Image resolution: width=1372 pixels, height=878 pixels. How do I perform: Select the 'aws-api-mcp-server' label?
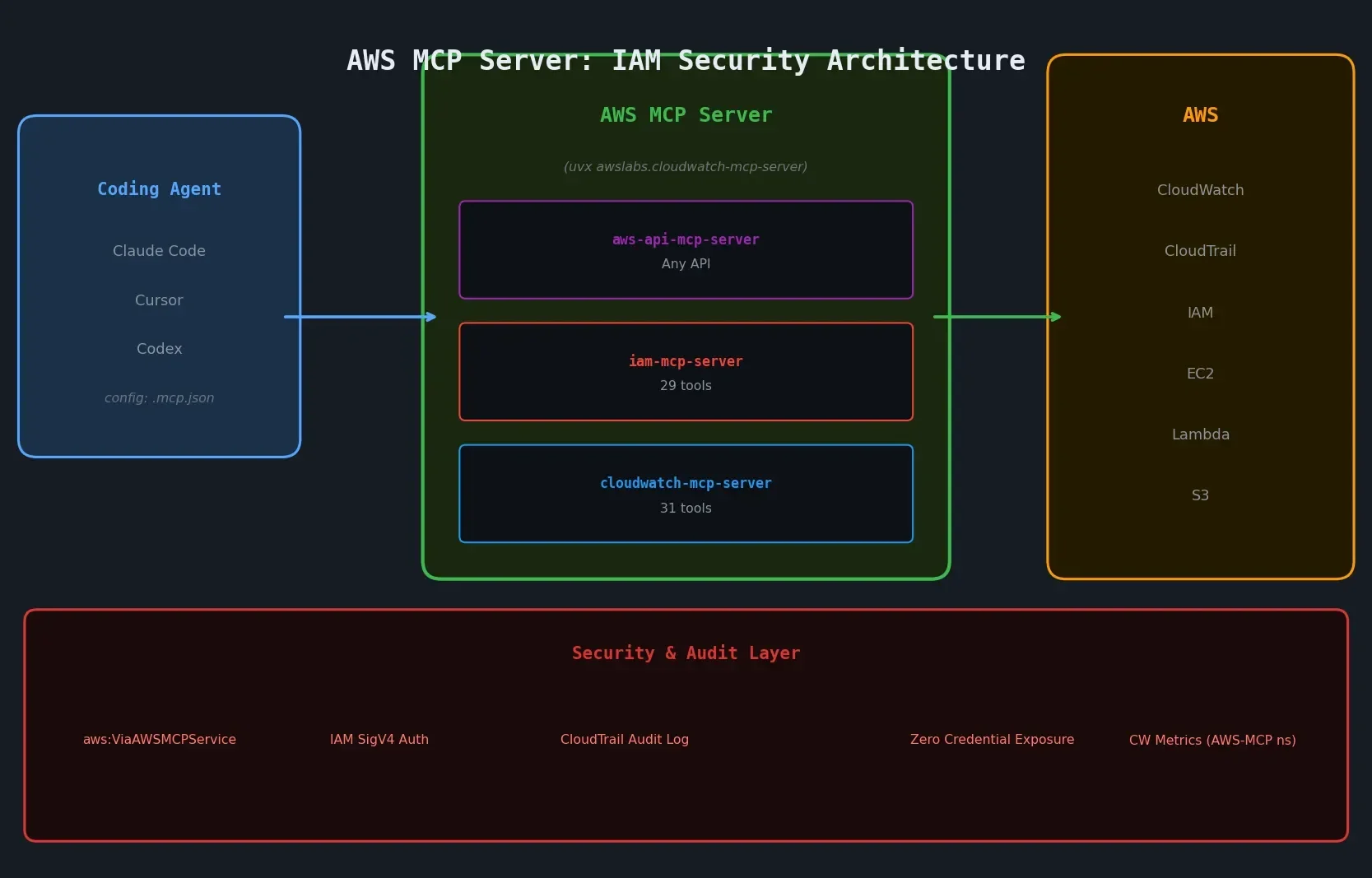coord(686,239)
